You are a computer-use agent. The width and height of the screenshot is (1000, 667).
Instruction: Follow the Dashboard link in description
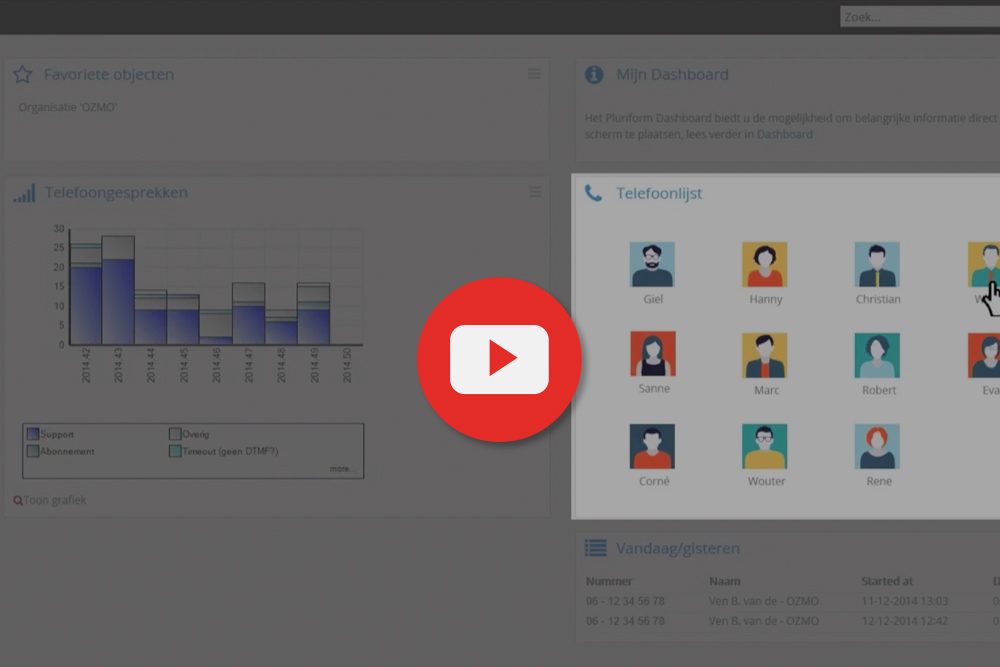point(784,134)
